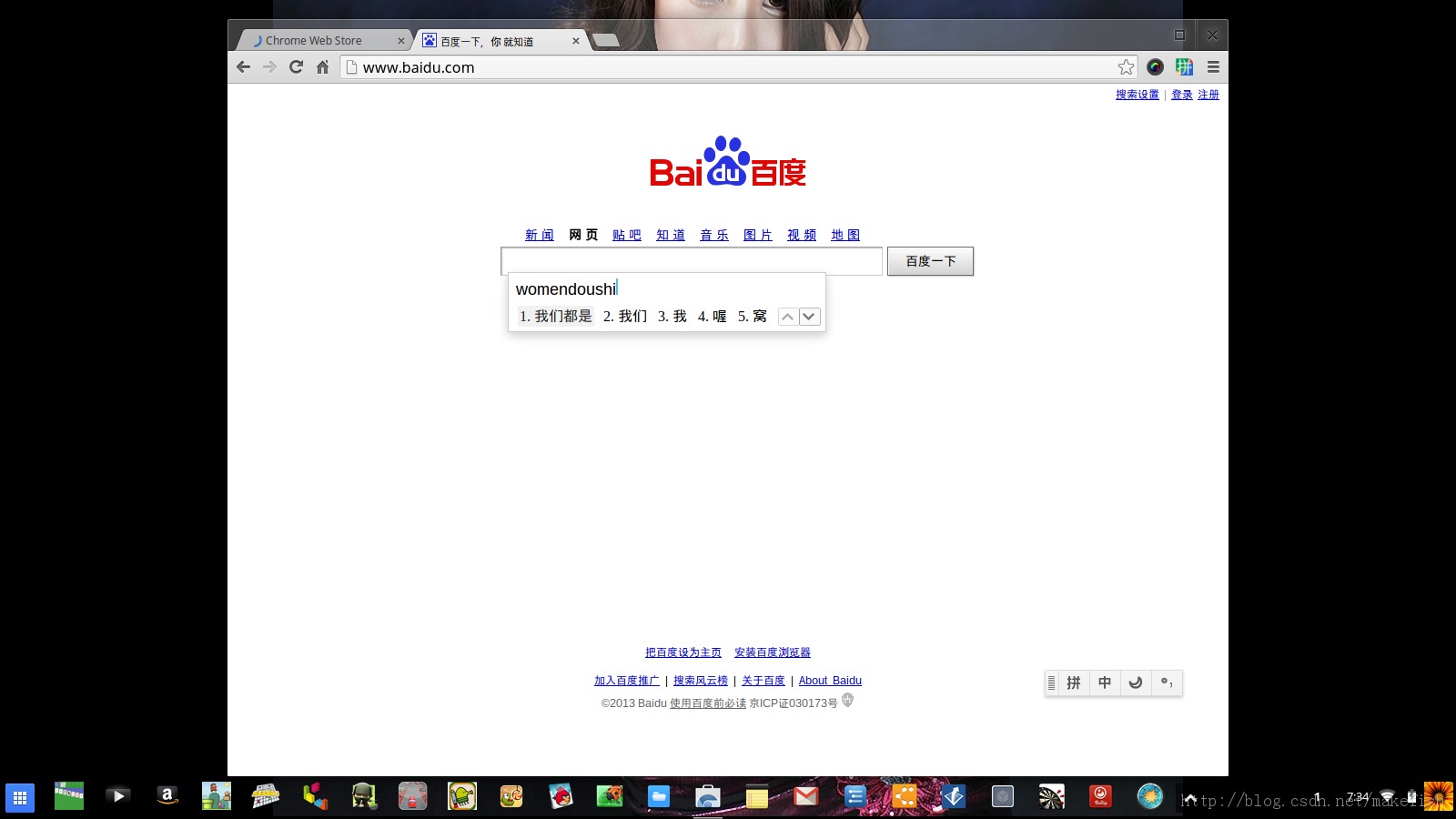Choose candidate 4 喔
The image size is (1456, 819).
tap(713, 317)
